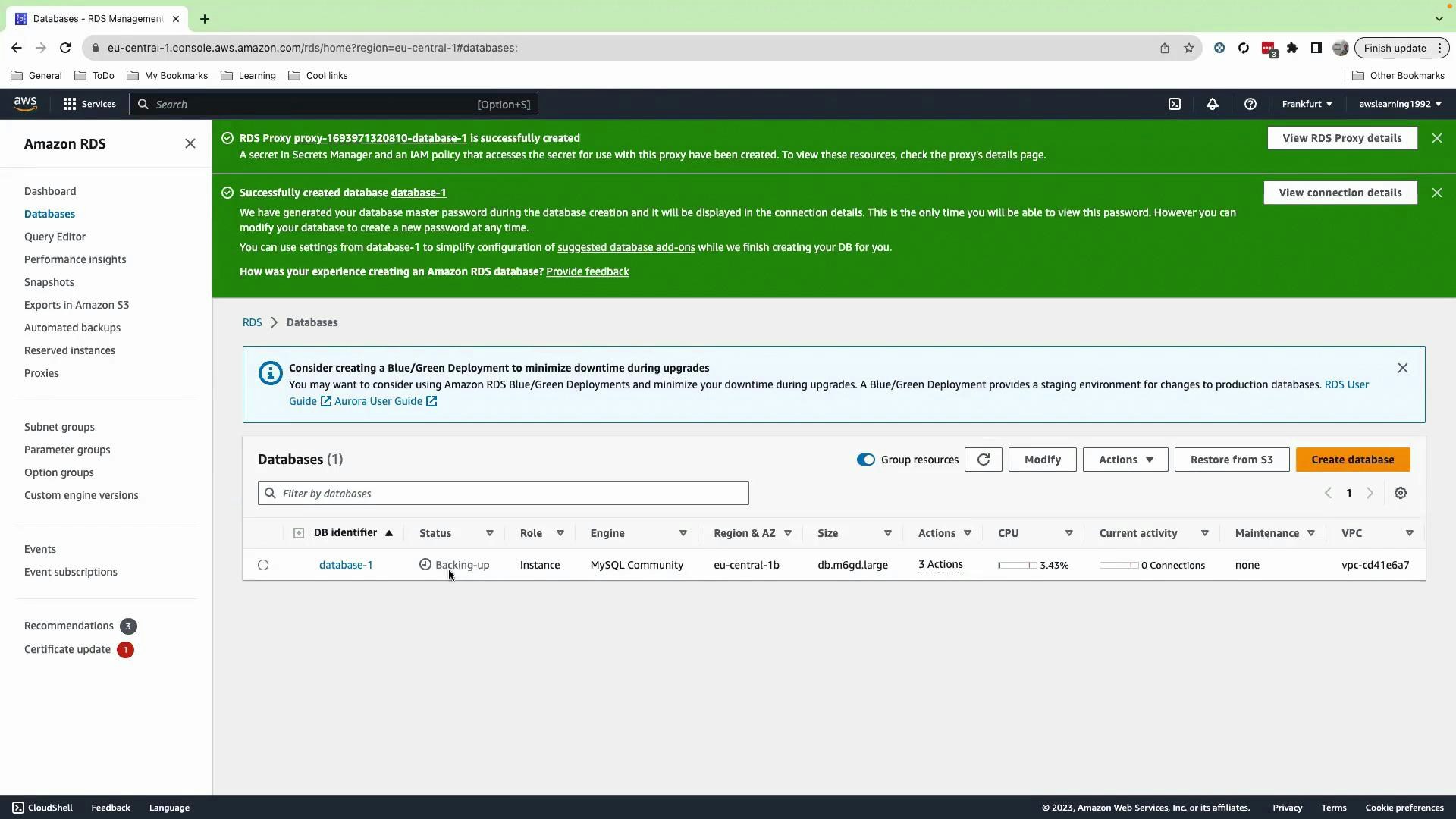Click the Finish update Chrome button
The image size is (1456, 819).
click(x=1402, y=48)
